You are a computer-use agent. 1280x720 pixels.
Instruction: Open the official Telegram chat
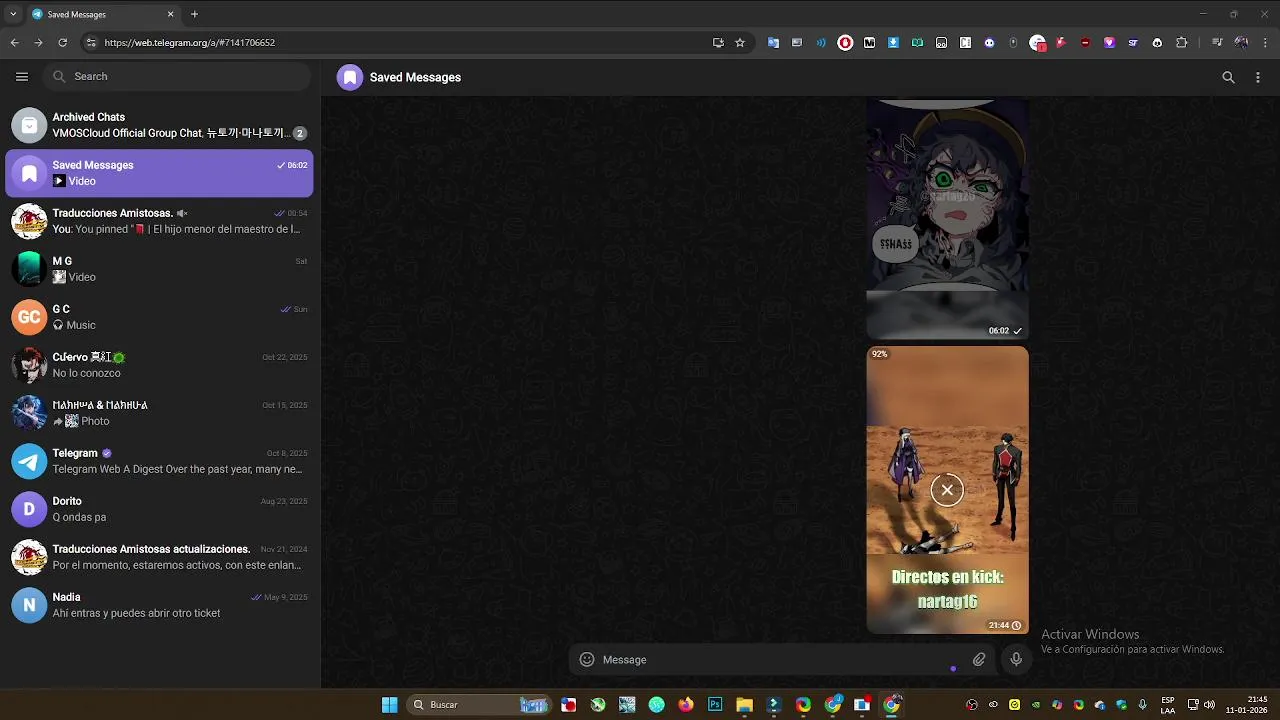pyautogui.click(x=160, y=461)
